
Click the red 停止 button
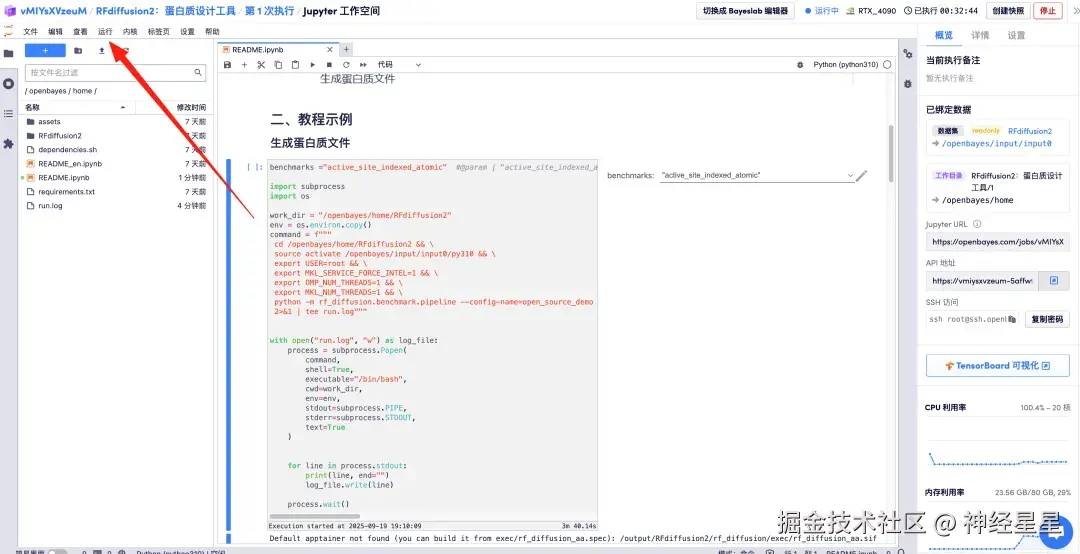[1048, 11]
